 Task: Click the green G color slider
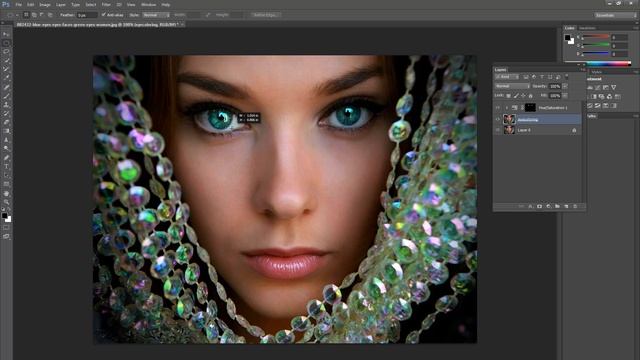(x=596, y=46)
